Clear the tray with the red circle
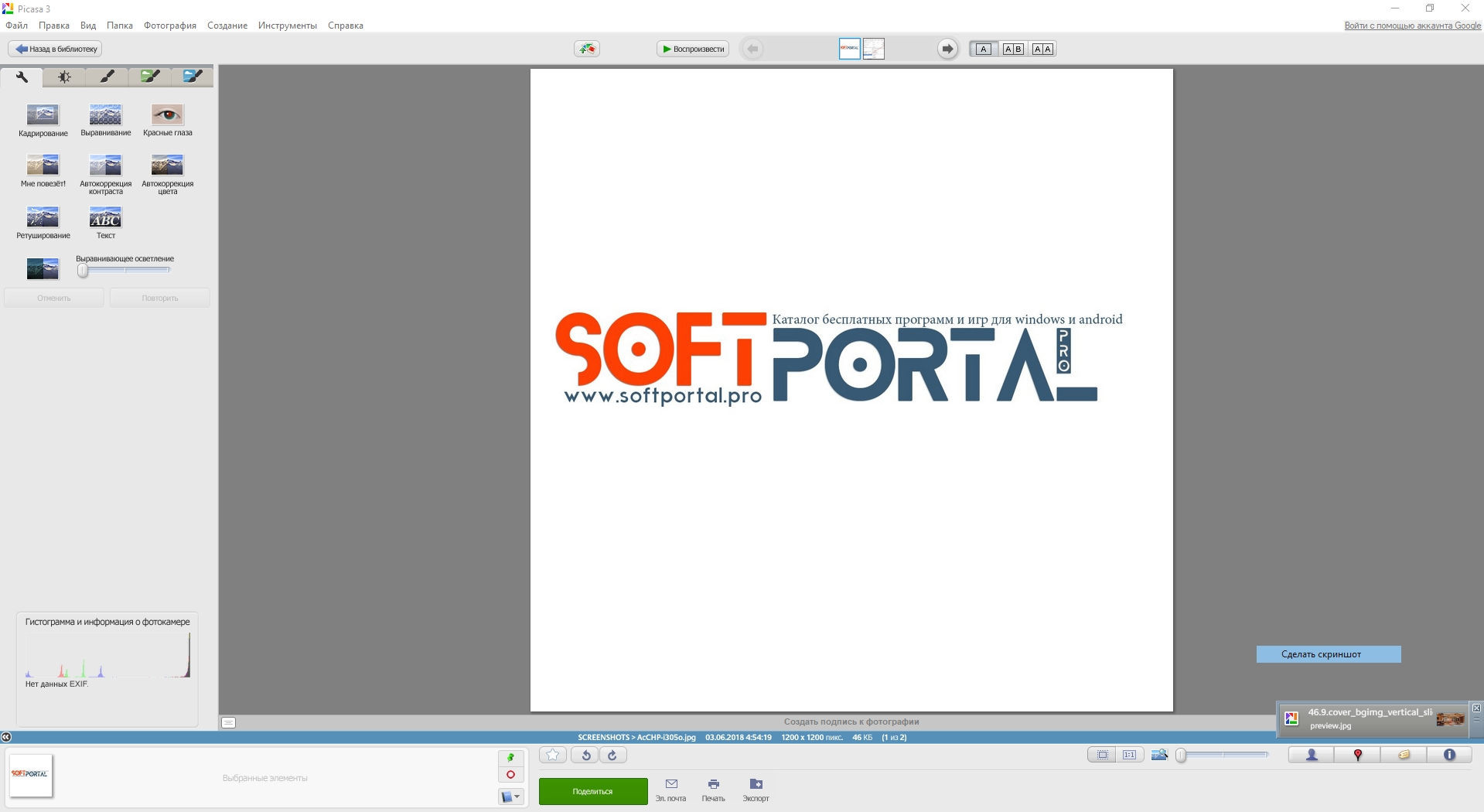Image resolution: width=1484 pixels, height=812 pixels. (x=510, y=775)
